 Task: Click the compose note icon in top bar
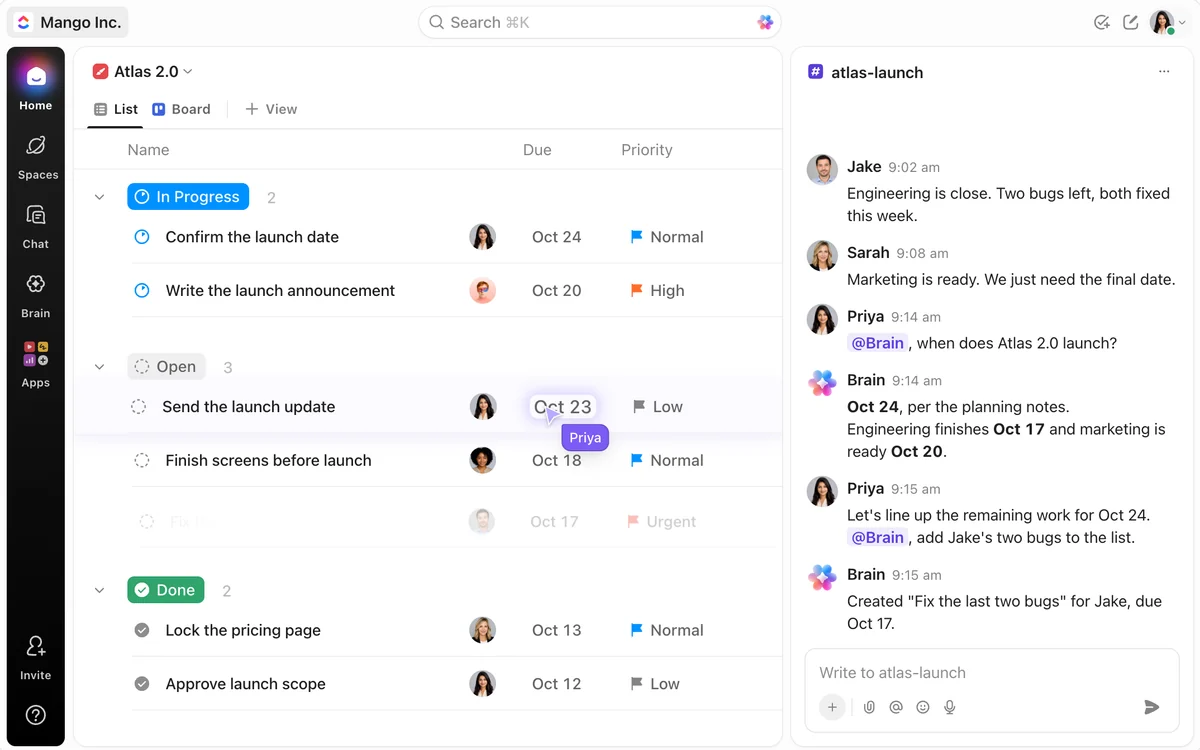click(x=1131, y=22)
